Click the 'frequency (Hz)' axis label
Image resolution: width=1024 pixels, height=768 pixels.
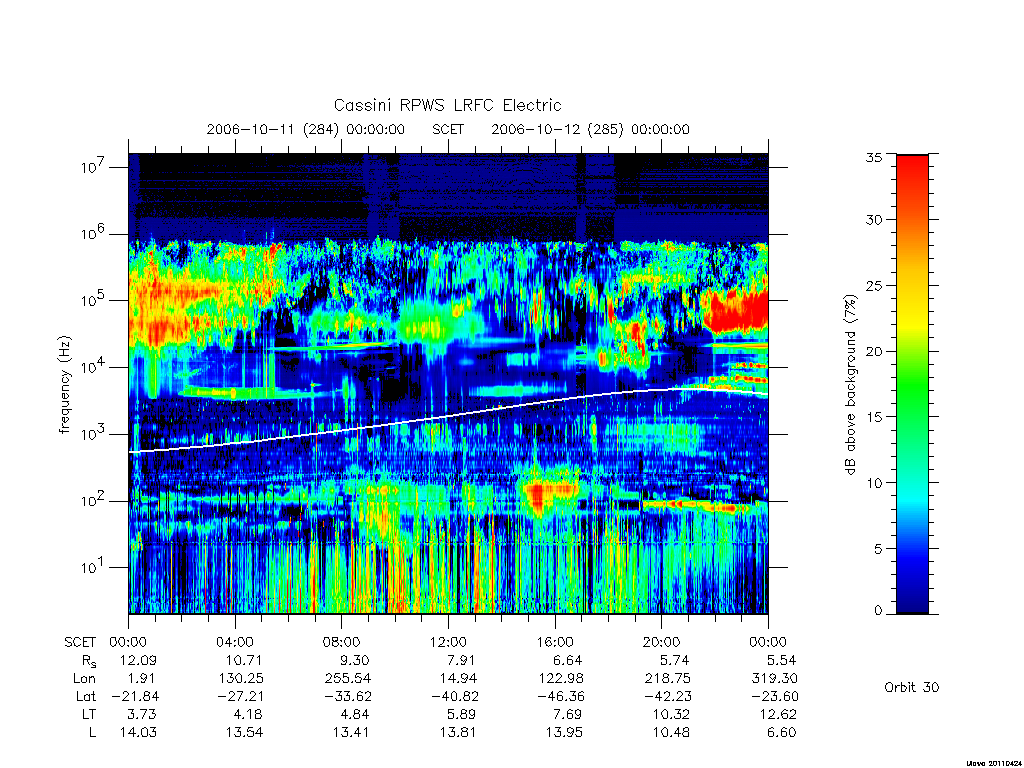point(65,384)
